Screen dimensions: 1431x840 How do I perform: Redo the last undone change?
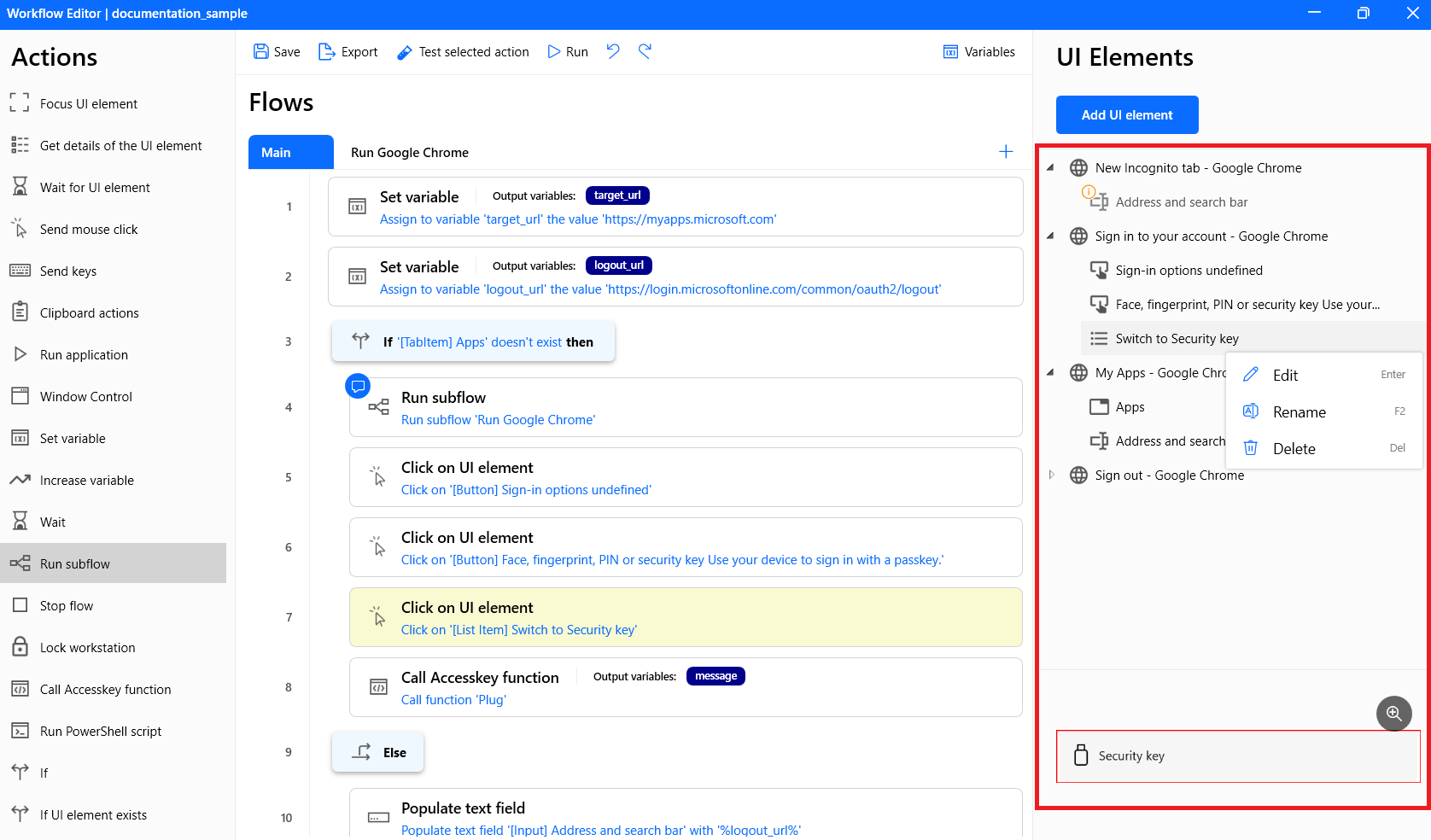point(645,51)
